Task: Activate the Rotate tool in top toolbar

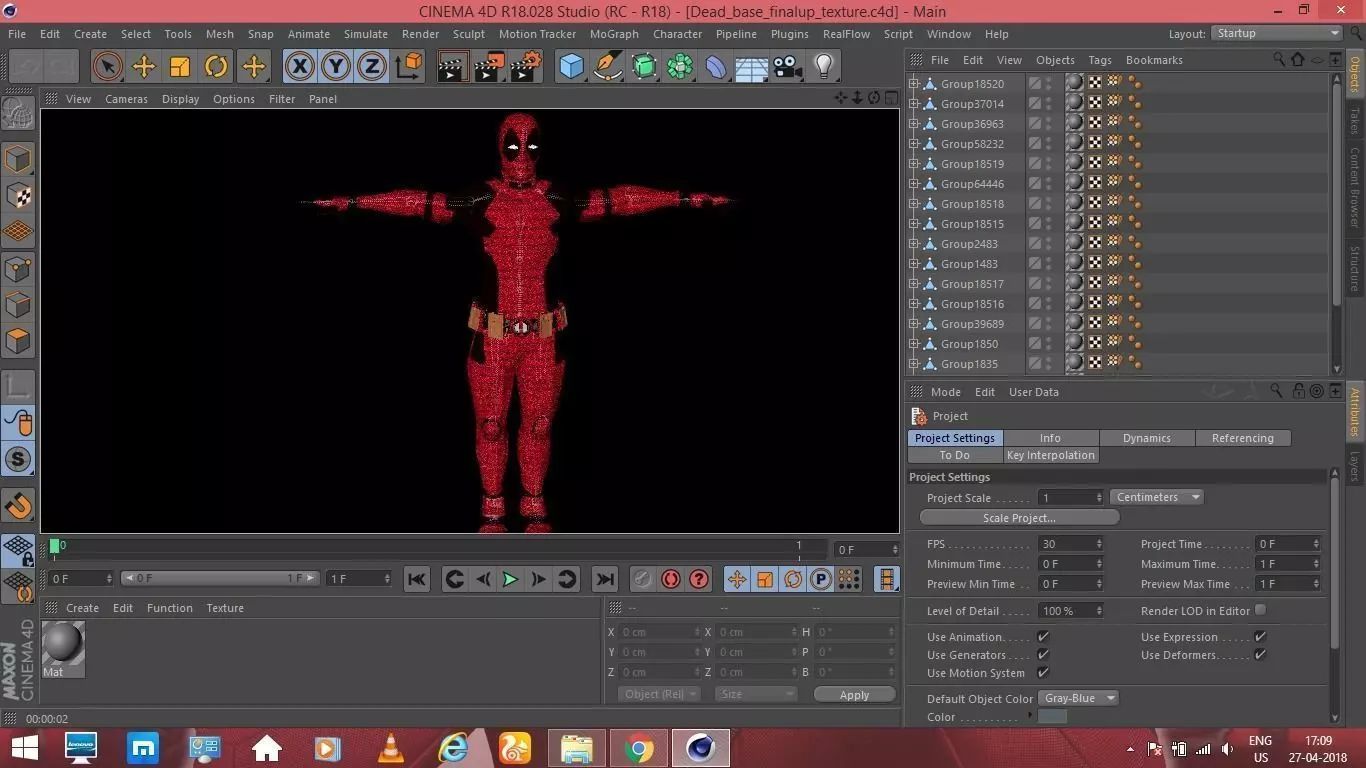Action: pos(216,67)
